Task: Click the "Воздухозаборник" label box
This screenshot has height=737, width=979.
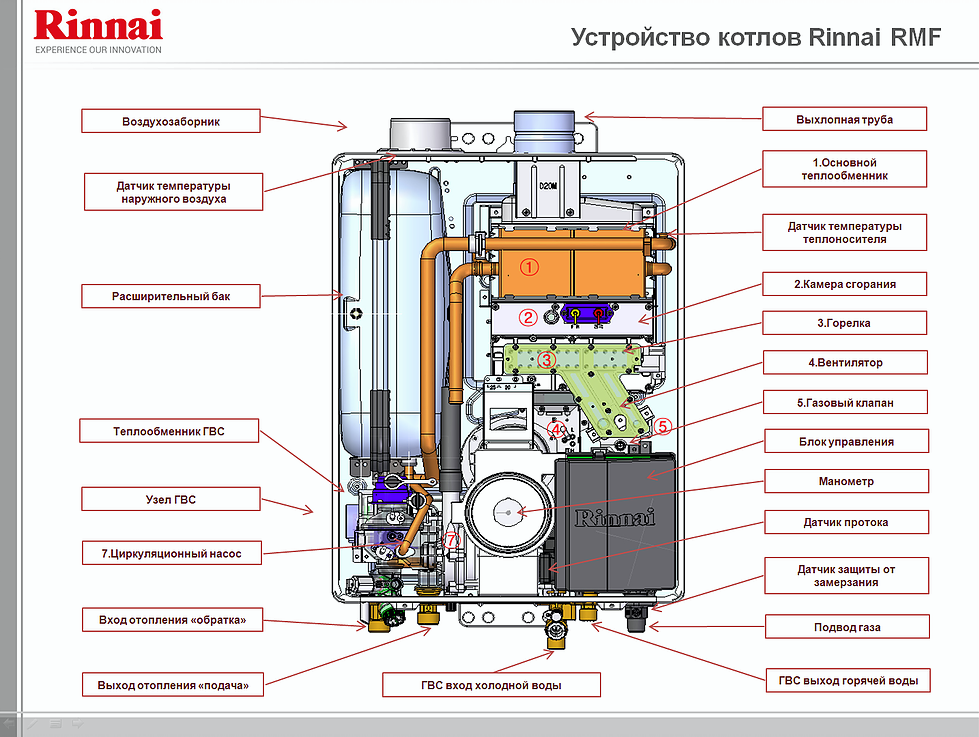Action: click(x=171, y=122)
